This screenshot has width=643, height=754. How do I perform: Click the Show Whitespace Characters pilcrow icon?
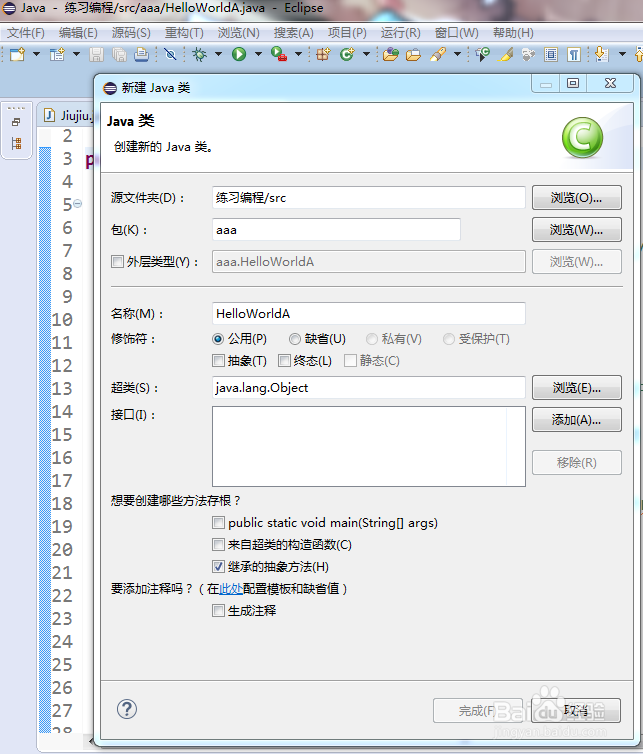click(573, 54)
